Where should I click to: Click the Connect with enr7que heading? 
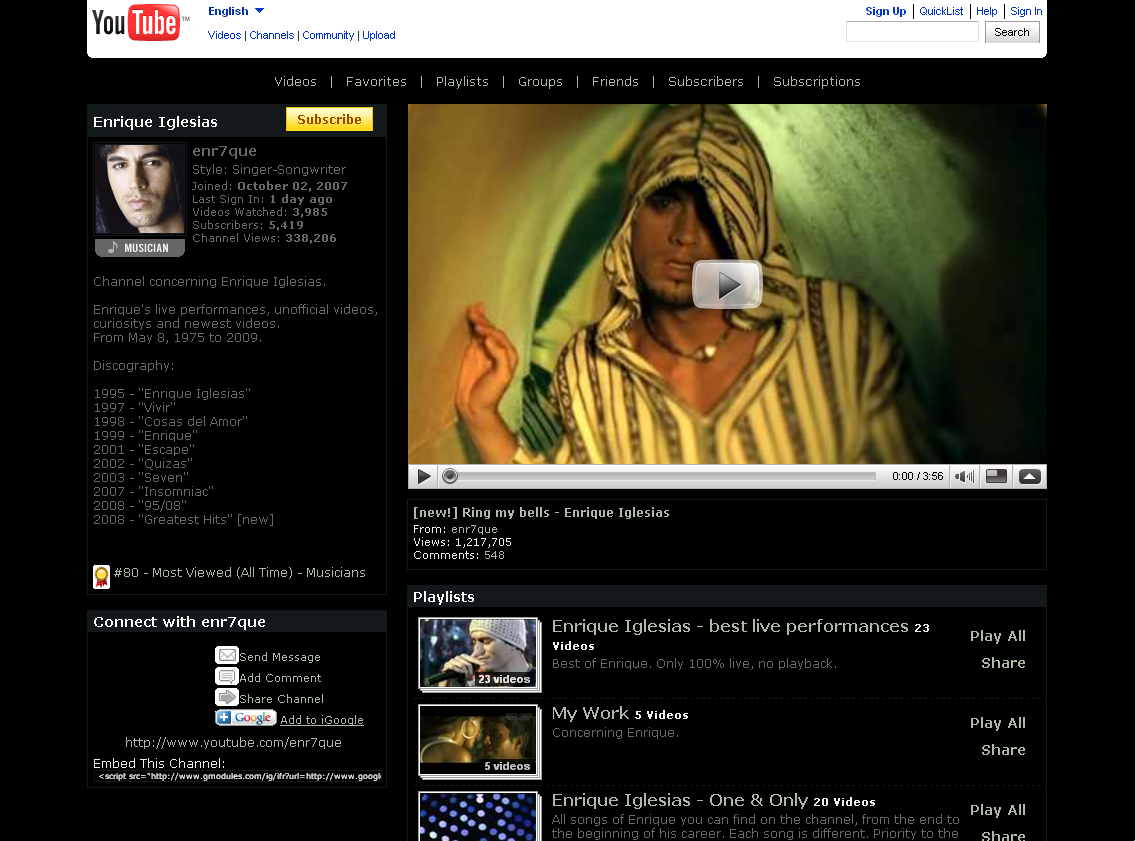click(180, 622)
